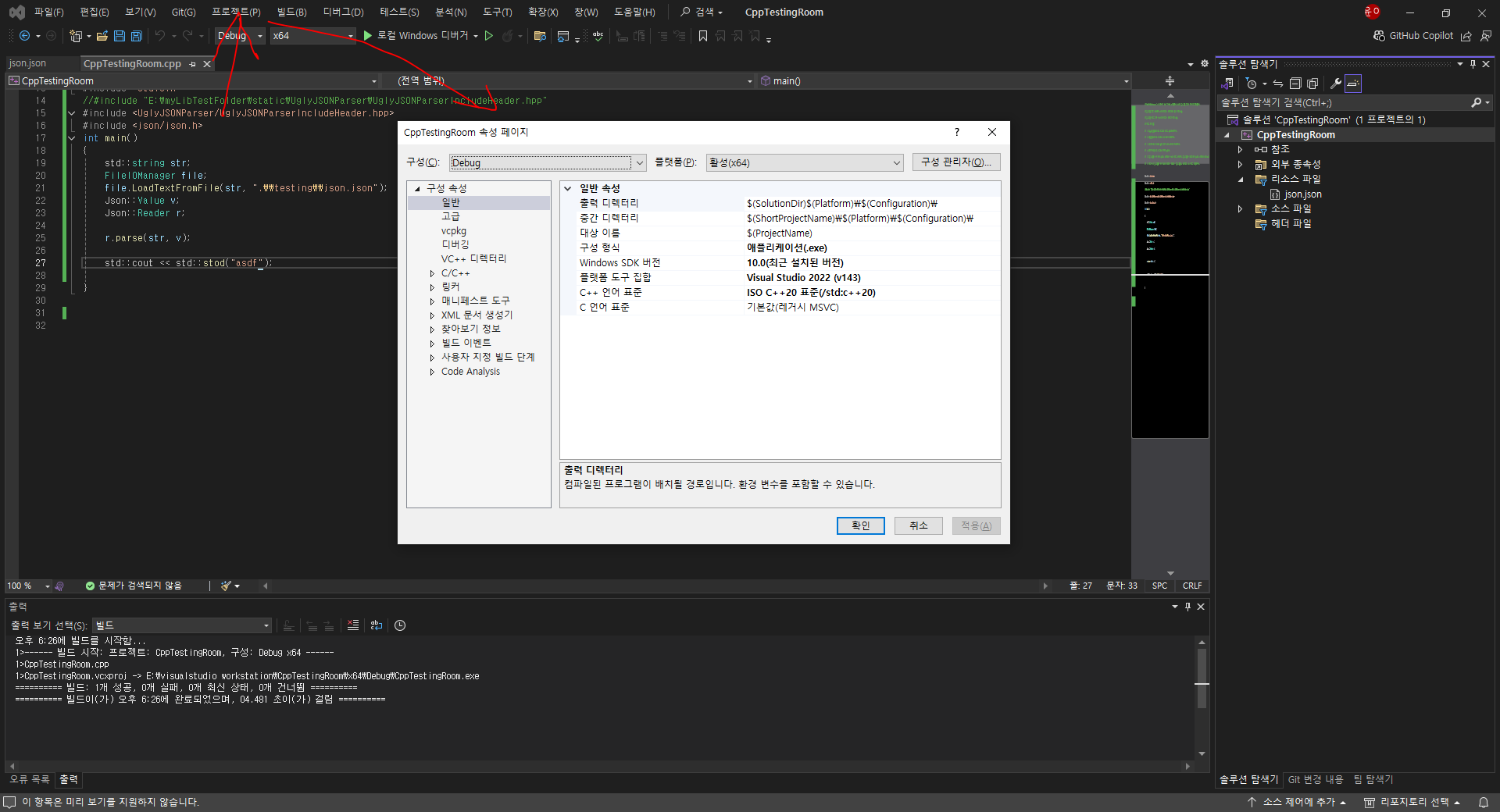Open the Debug configuration dropdown in toolbar
1500x812 pixels.
(x=240, y=36)
